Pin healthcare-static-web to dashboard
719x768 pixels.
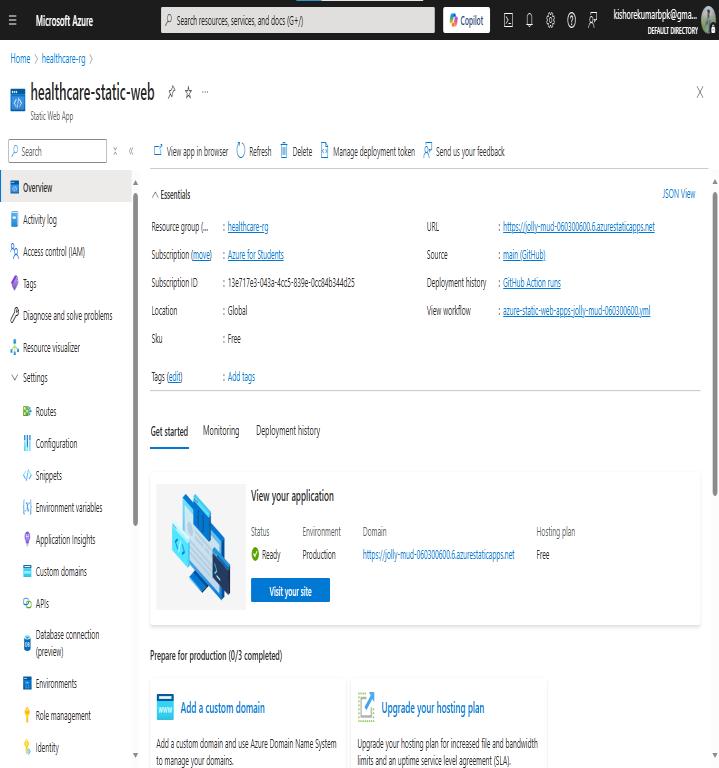click(171, 92)
